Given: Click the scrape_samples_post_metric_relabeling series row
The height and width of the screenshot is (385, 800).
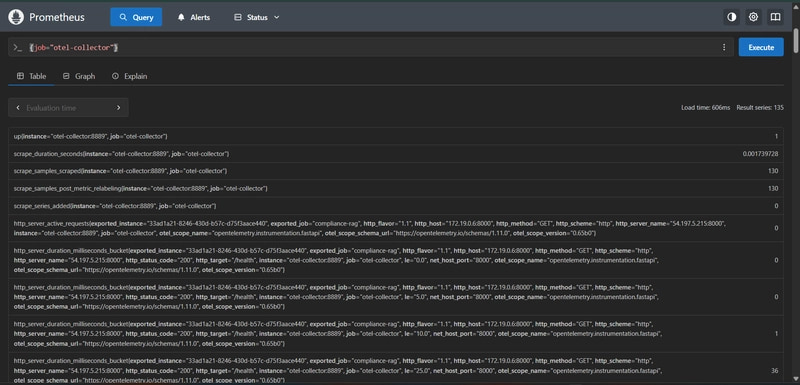Looking at the screenshot, I should [396, 188].
